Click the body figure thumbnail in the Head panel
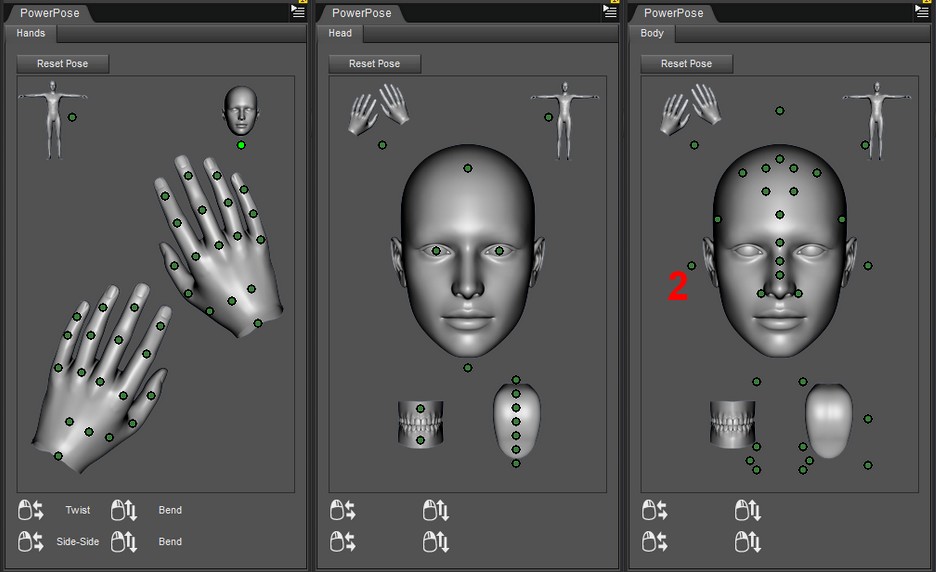Viewport: 936px width, 572px height. [565, 121]
